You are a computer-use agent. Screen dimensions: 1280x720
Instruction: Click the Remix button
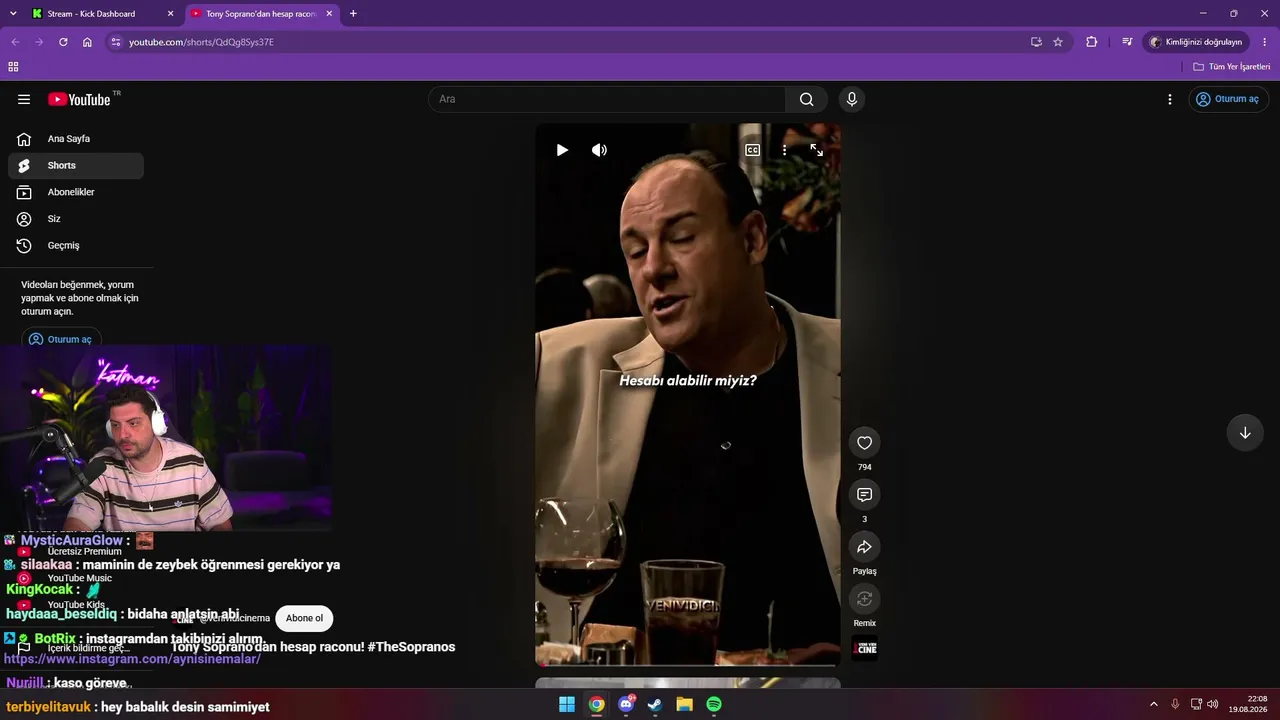(x=865, y=599)
